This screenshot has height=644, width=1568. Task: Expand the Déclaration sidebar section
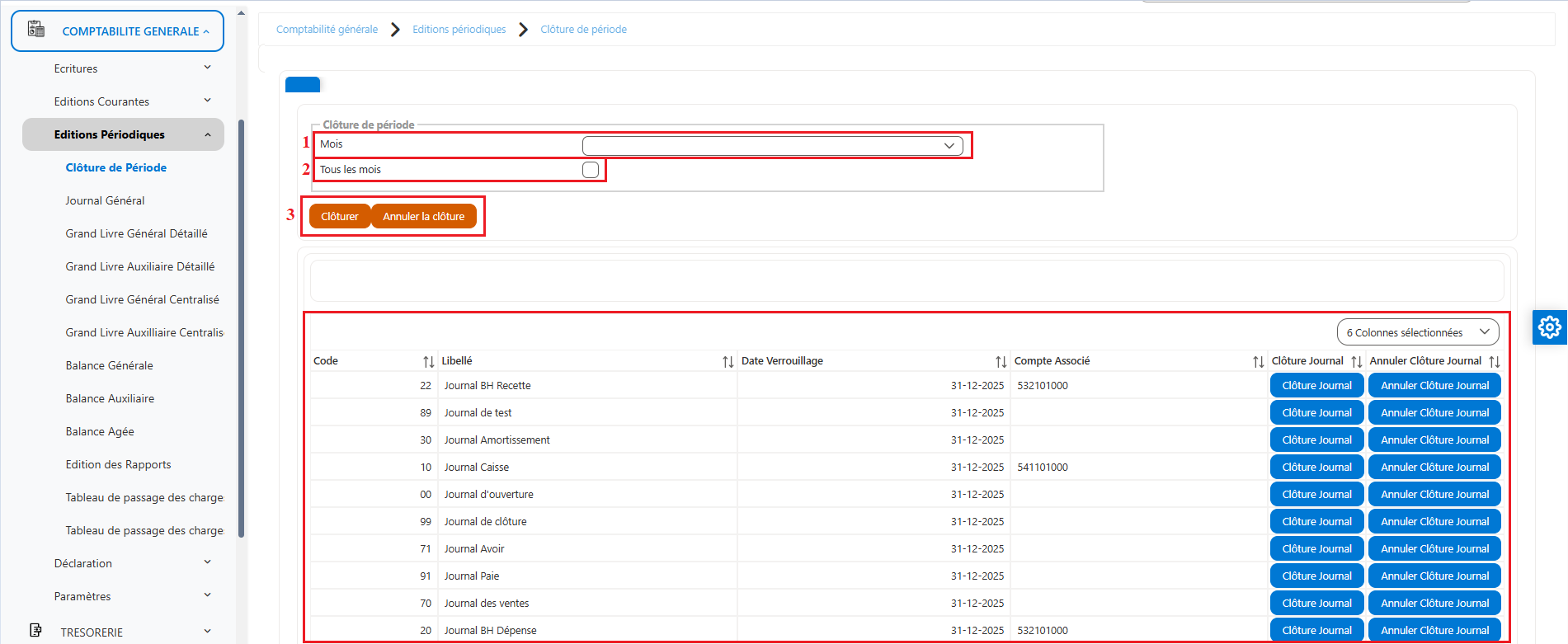tap(132, 563)
